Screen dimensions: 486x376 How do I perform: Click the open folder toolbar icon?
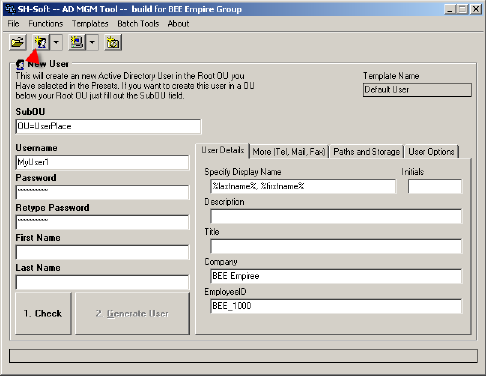pyautogui.click(x=18, y=43)
